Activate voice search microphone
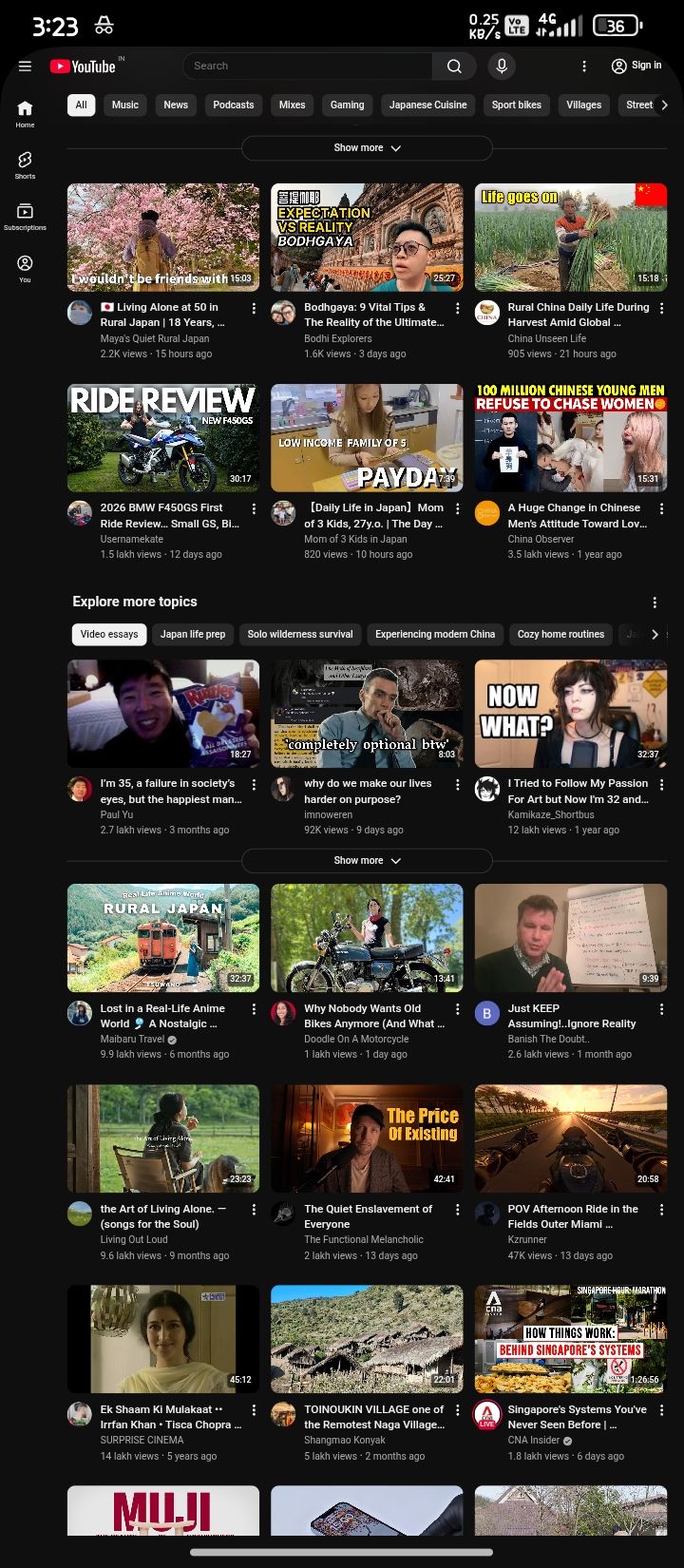This screenshot has width=684, height=1568. coord(502,66)
